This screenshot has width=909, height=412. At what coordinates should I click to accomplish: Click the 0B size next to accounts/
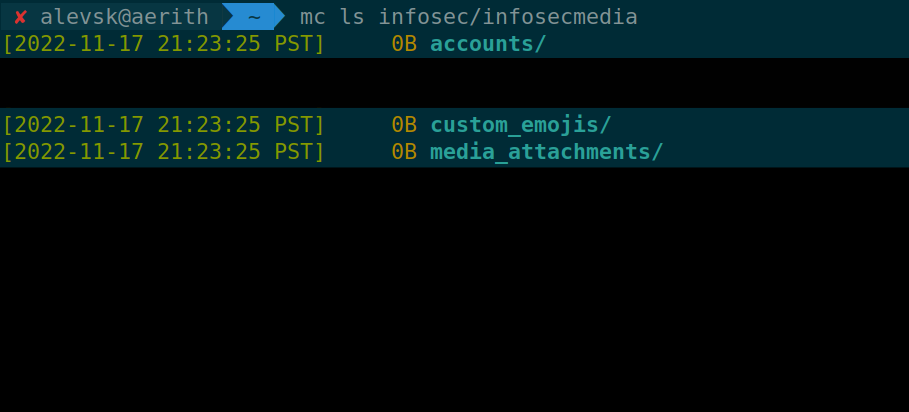[404, 44]
